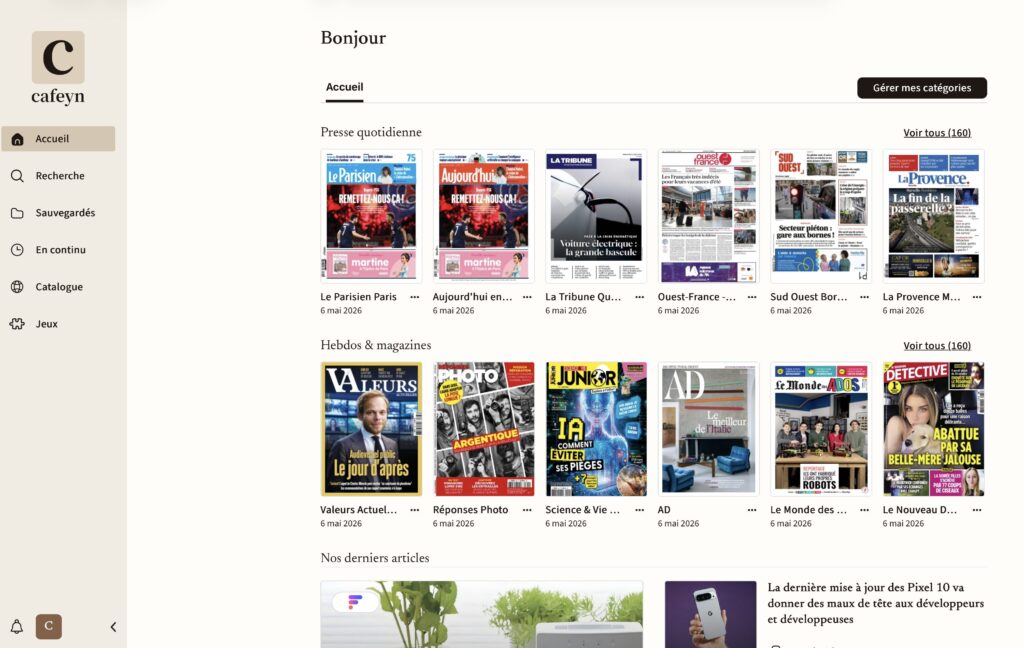Image resolution: width=1024 pixels, height=648 pixels.
Task: Open the user profile avatar C
Action: tap(48, 626)
